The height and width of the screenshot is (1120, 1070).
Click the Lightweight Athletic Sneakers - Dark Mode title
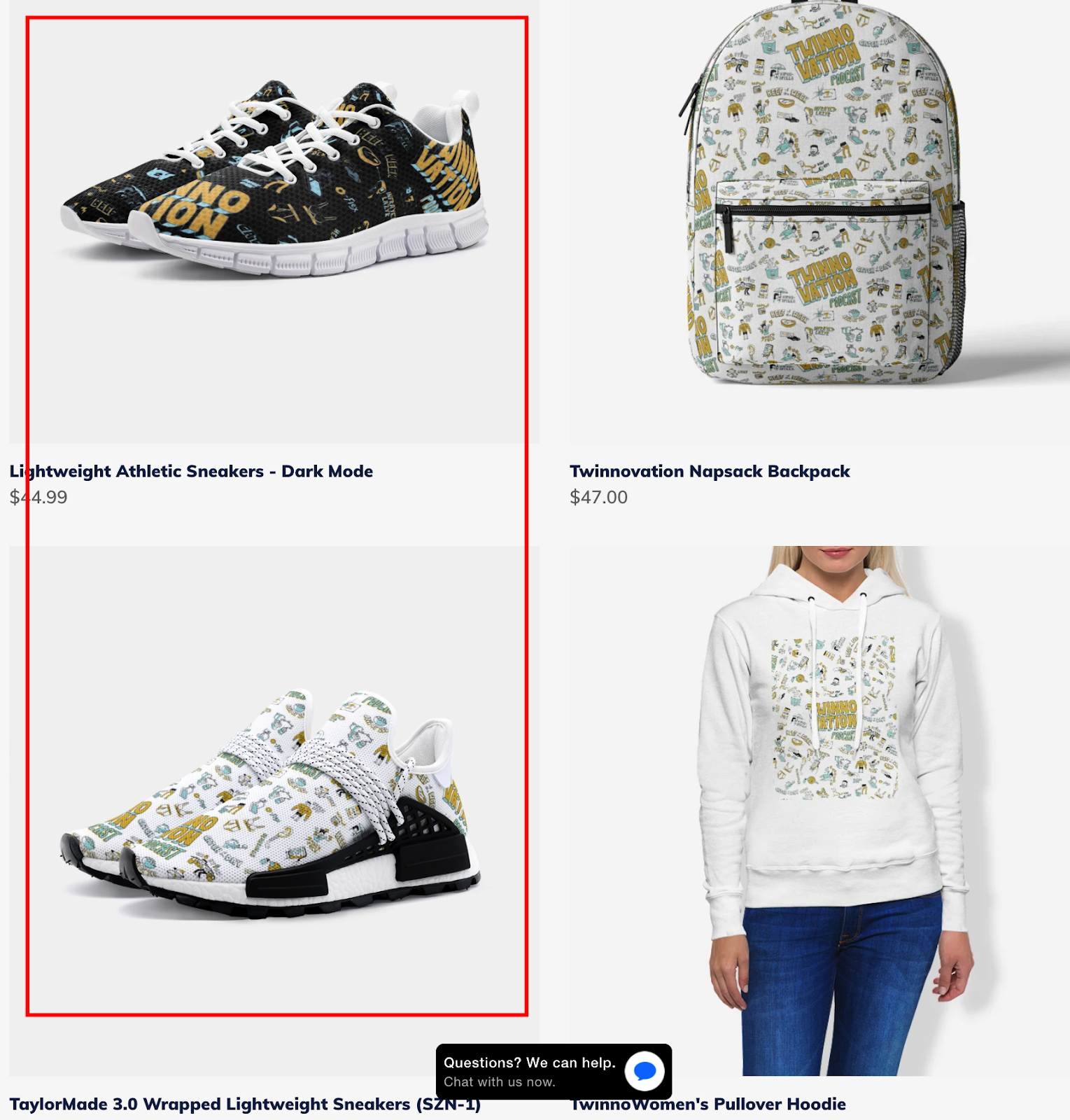(x=191, y=471)
